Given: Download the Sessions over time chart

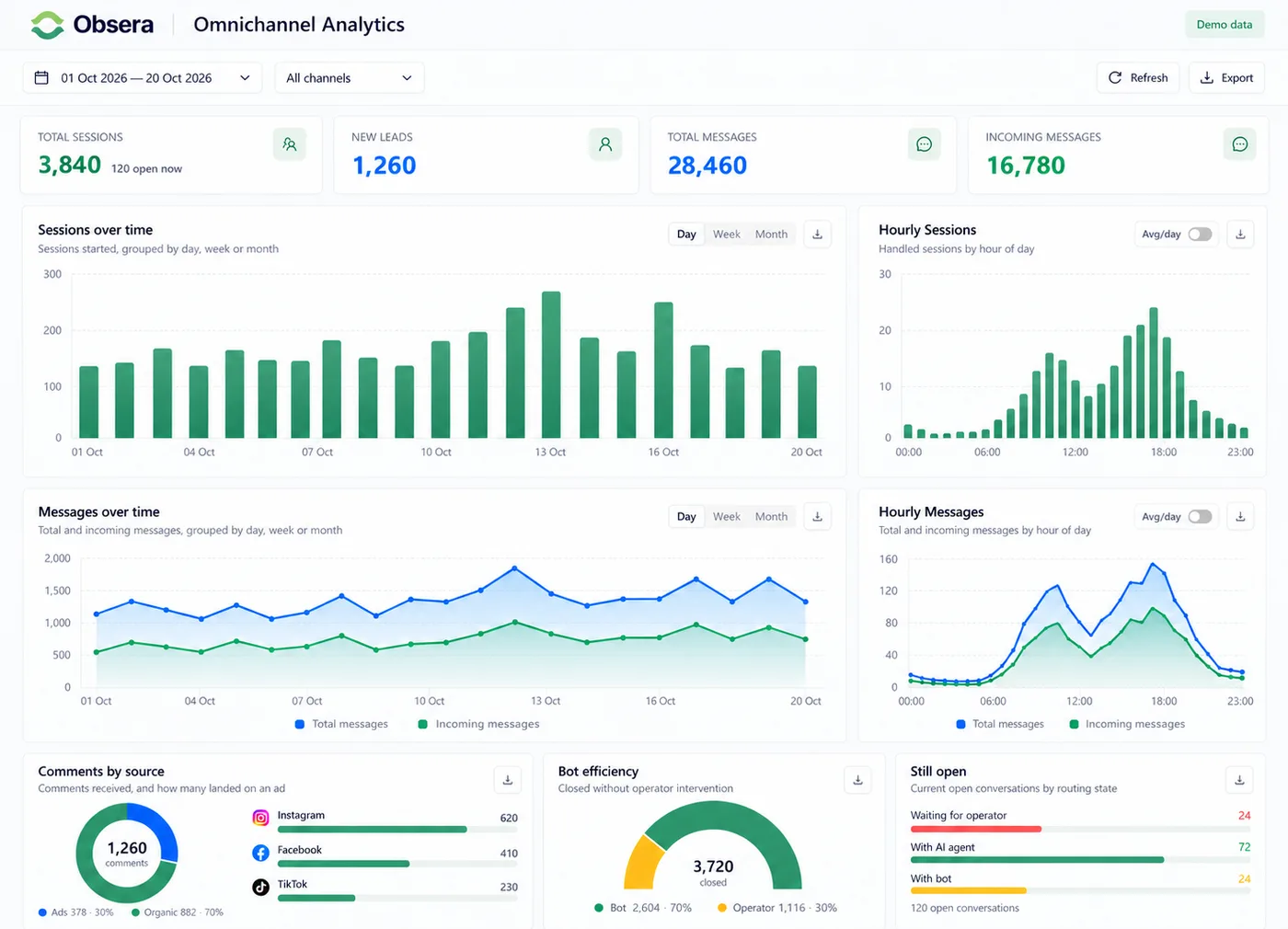Looking at the screenshot, I should [817, 235].
